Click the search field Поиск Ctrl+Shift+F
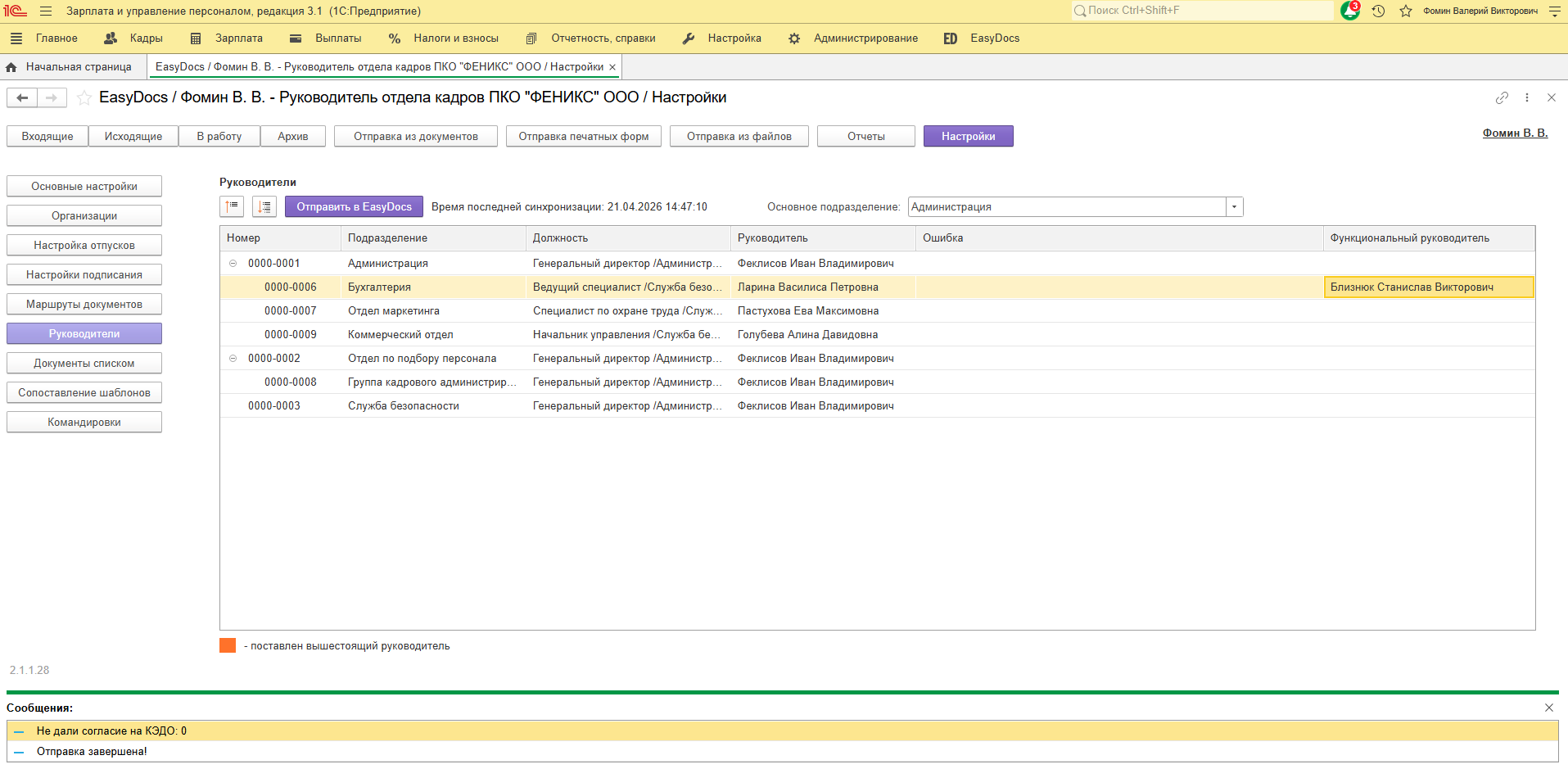1568x769 pixels. (x=1203, y=11)
